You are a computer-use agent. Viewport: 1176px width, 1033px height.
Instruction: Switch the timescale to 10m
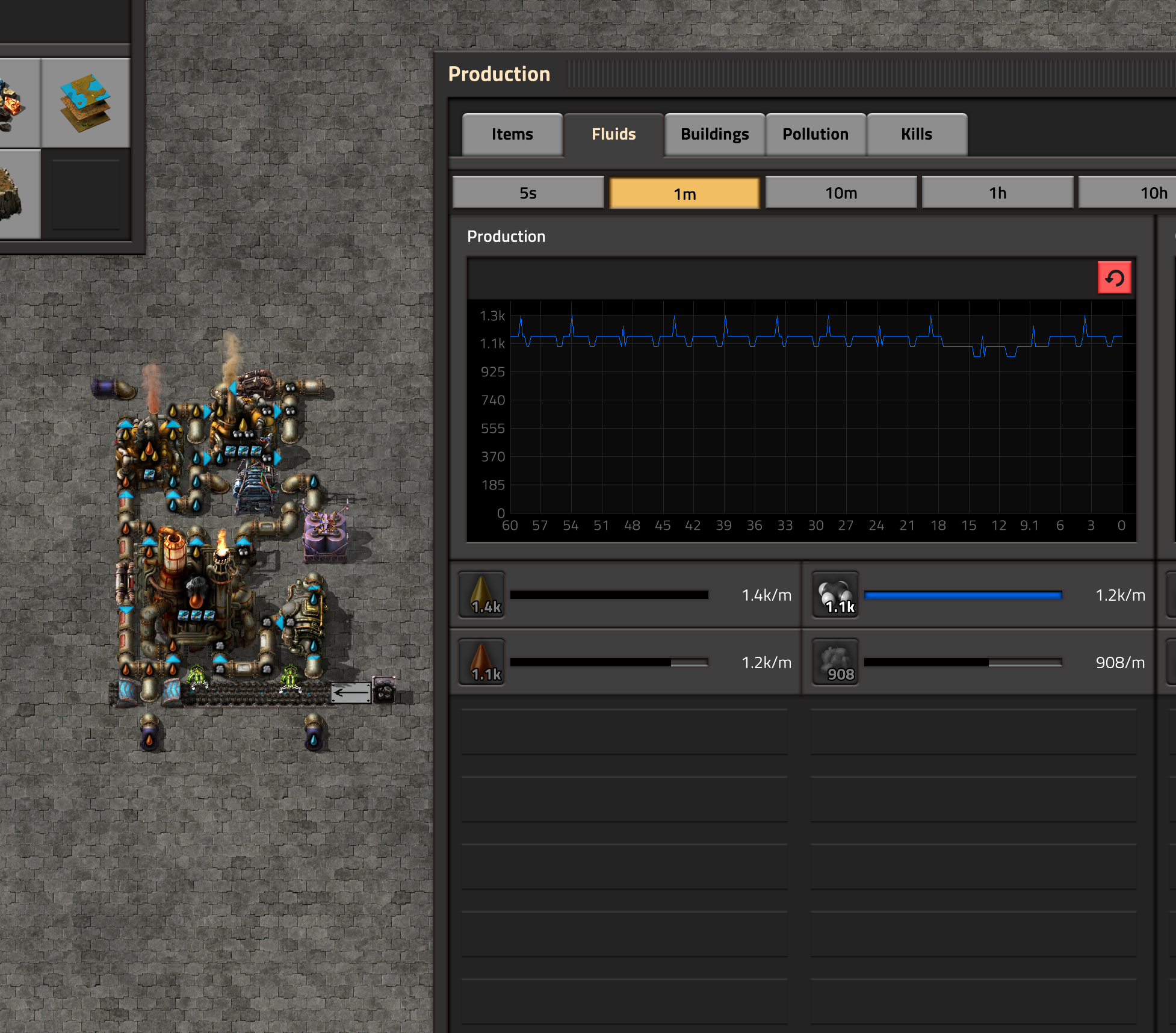[841, 193]
